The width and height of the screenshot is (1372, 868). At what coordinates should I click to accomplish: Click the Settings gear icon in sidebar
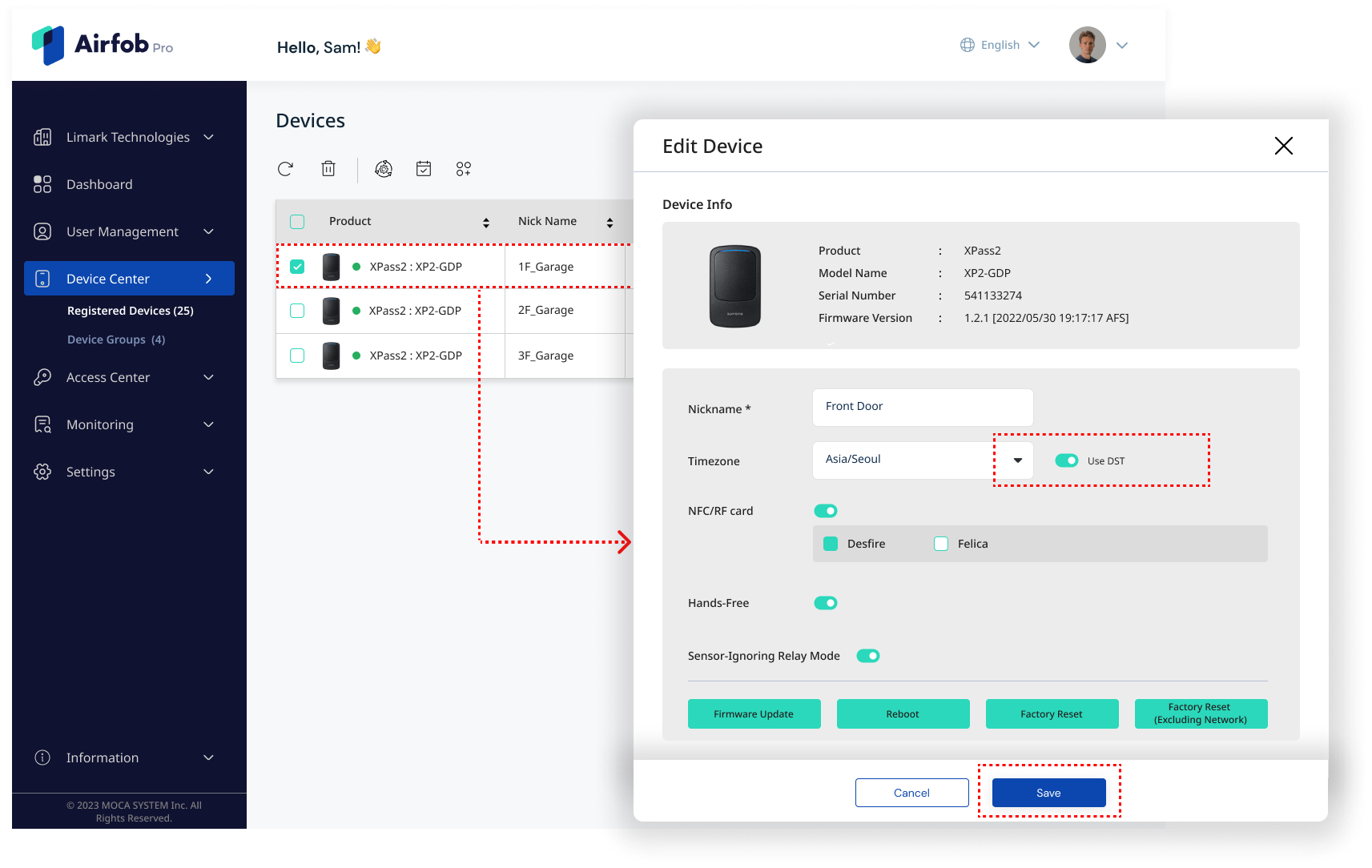42,472
